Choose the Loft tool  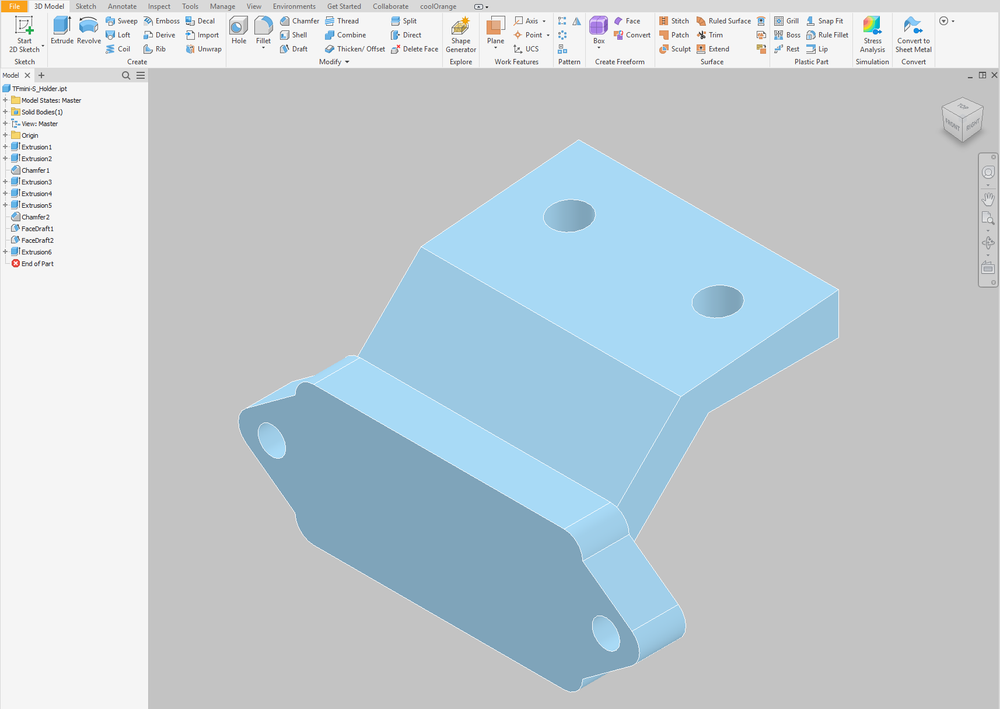point(118,35)
